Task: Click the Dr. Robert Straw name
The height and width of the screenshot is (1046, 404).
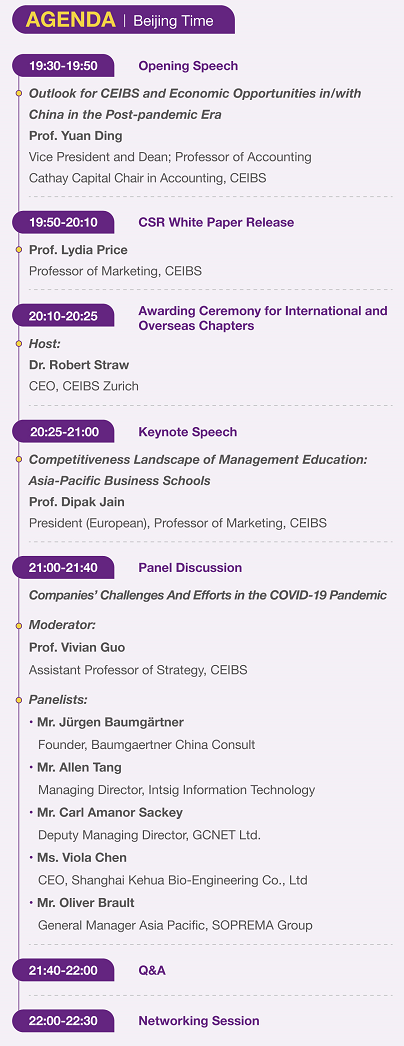Action: [x=79, y=365]
